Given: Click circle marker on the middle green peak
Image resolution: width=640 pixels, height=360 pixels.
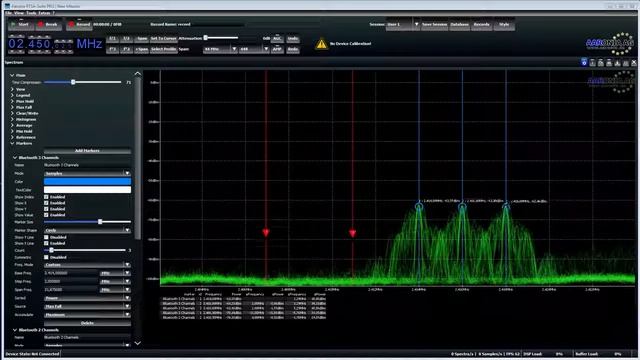Looking at the screenshot, I should (462, 207).
